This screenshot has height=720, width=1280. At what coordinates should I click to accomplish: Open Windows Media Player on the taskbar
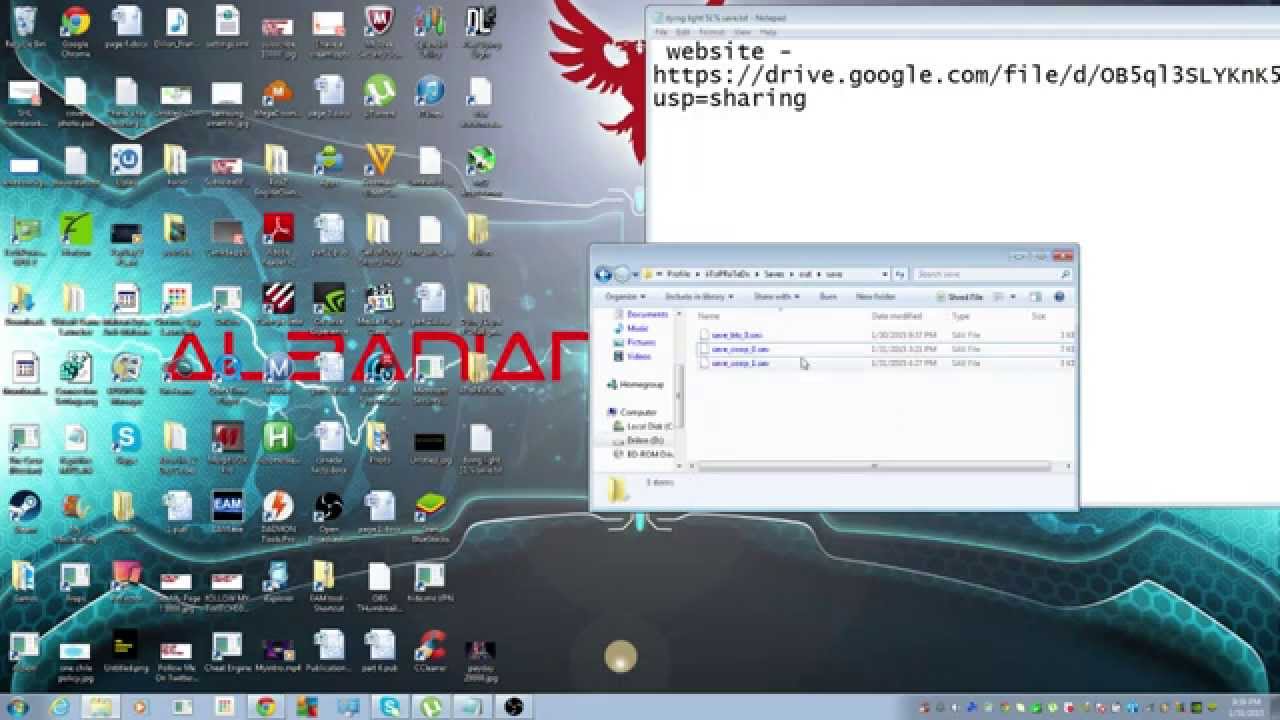140,707
